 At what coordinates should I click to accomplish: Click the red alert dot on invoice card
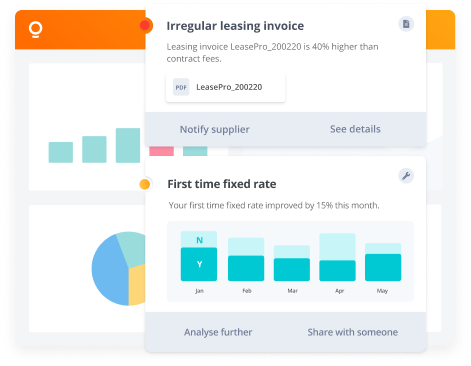(x=145, y=25)
